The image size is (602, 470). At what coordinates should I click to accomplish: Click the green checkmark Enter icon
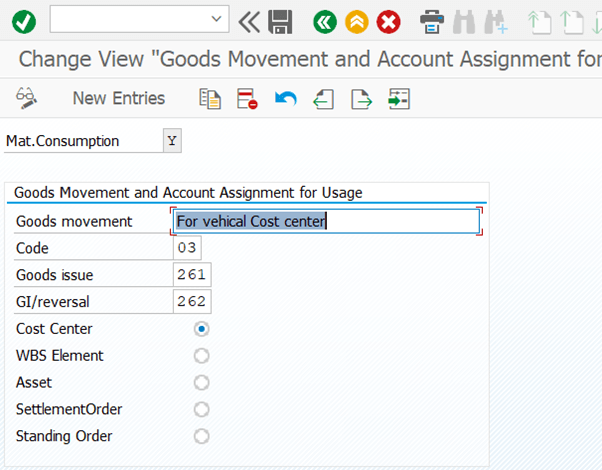24,22
